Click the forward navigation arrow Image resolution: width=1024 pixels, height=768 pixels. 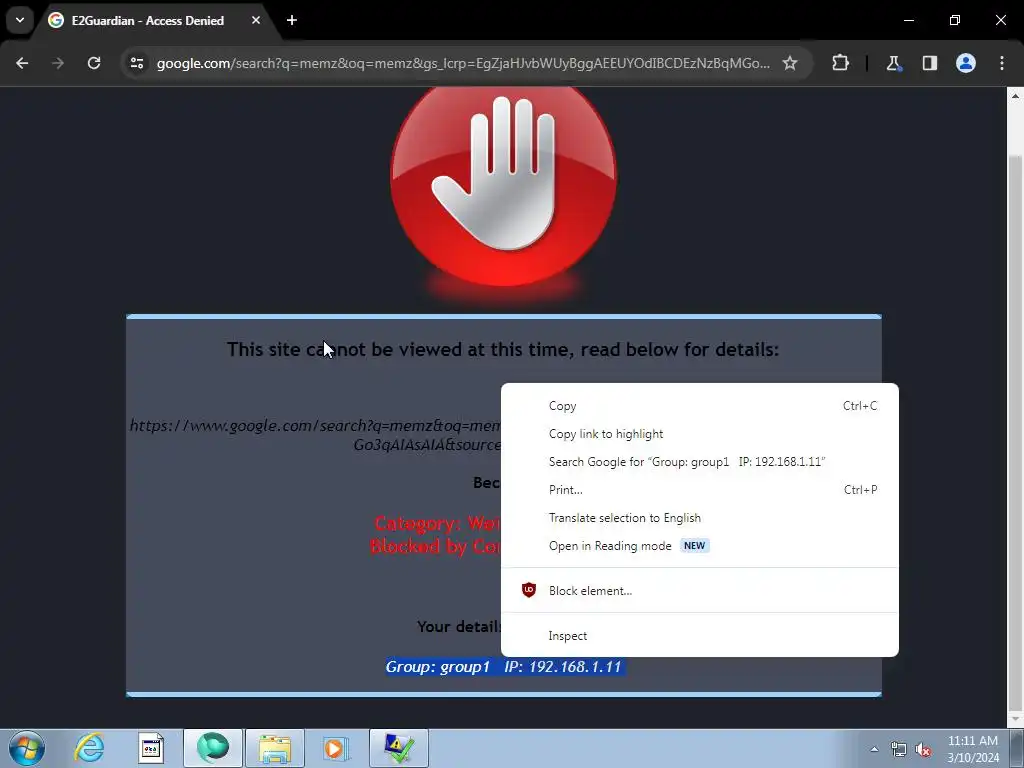[x=58, y=63]
